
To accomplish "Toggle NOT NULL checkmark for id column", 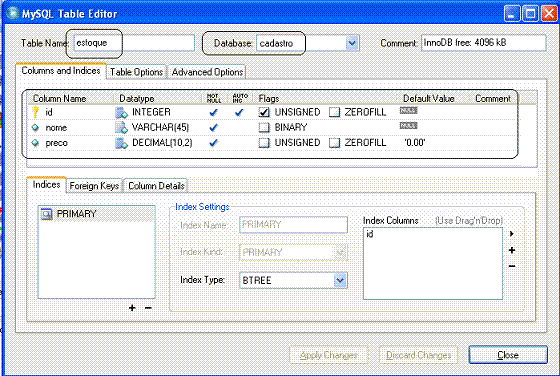I will coord(214,112).
